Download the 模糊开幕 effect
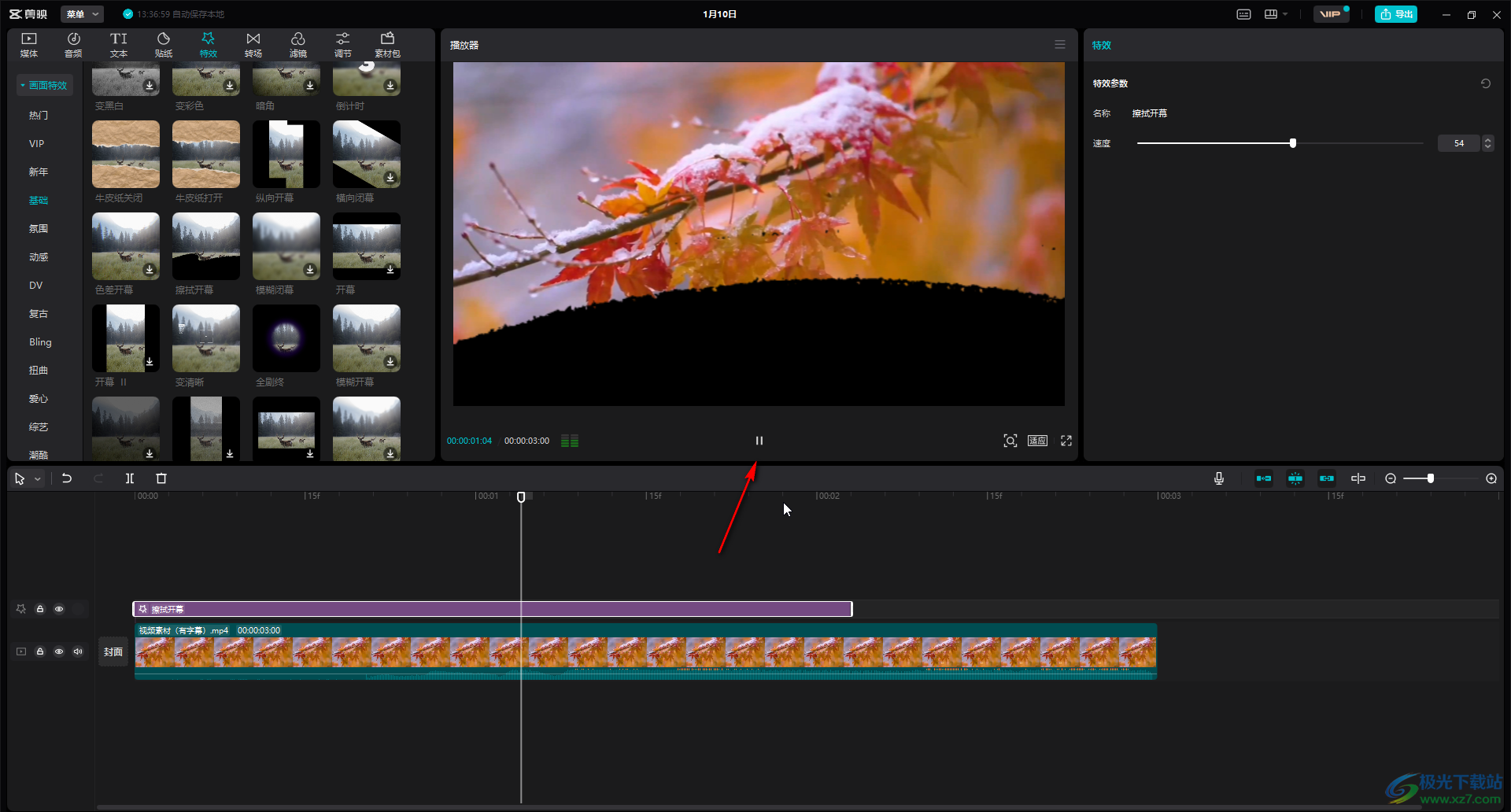This screenshot has height=812, width=1511. (390, 362)
